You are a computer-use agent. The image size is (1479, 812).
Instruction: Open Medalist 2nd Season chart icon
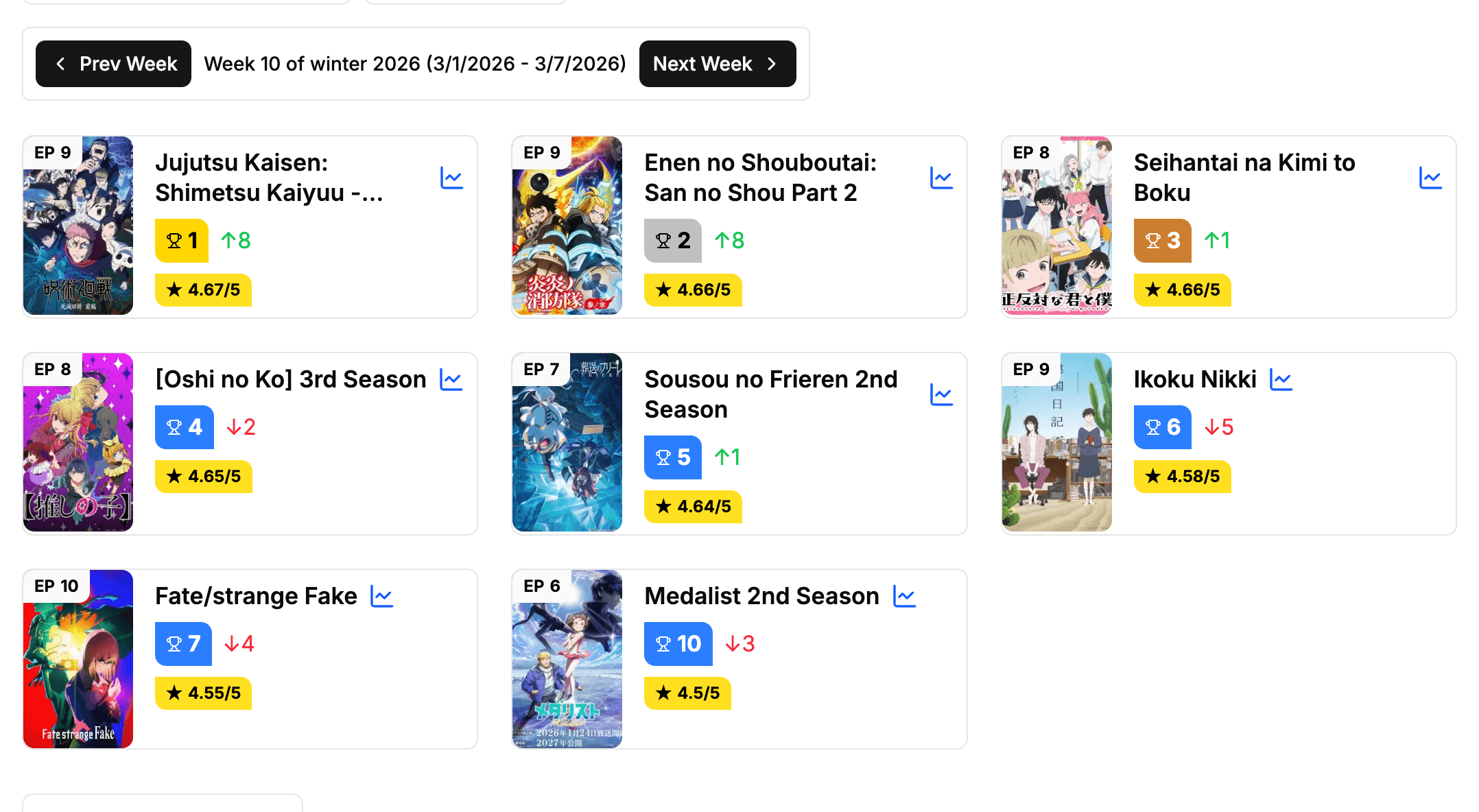905,597
